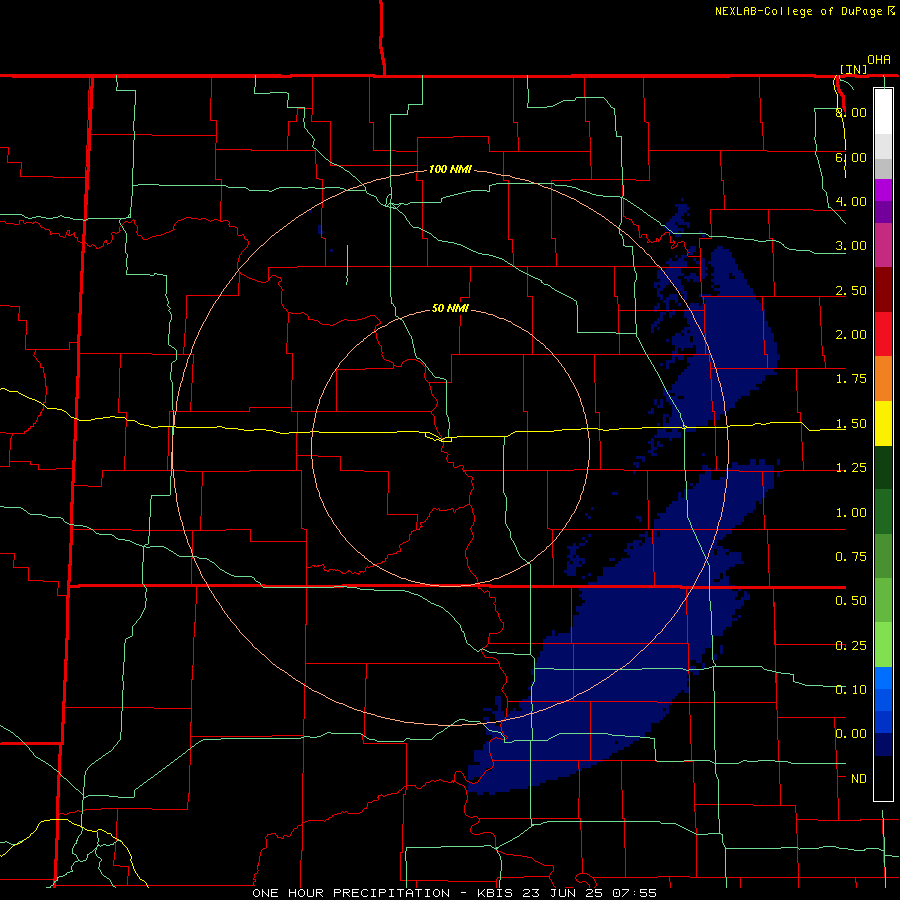Select the bright red swatch beside 2.00
The width and height of the screenshot is (900, 900).
(x=883, y=334)
